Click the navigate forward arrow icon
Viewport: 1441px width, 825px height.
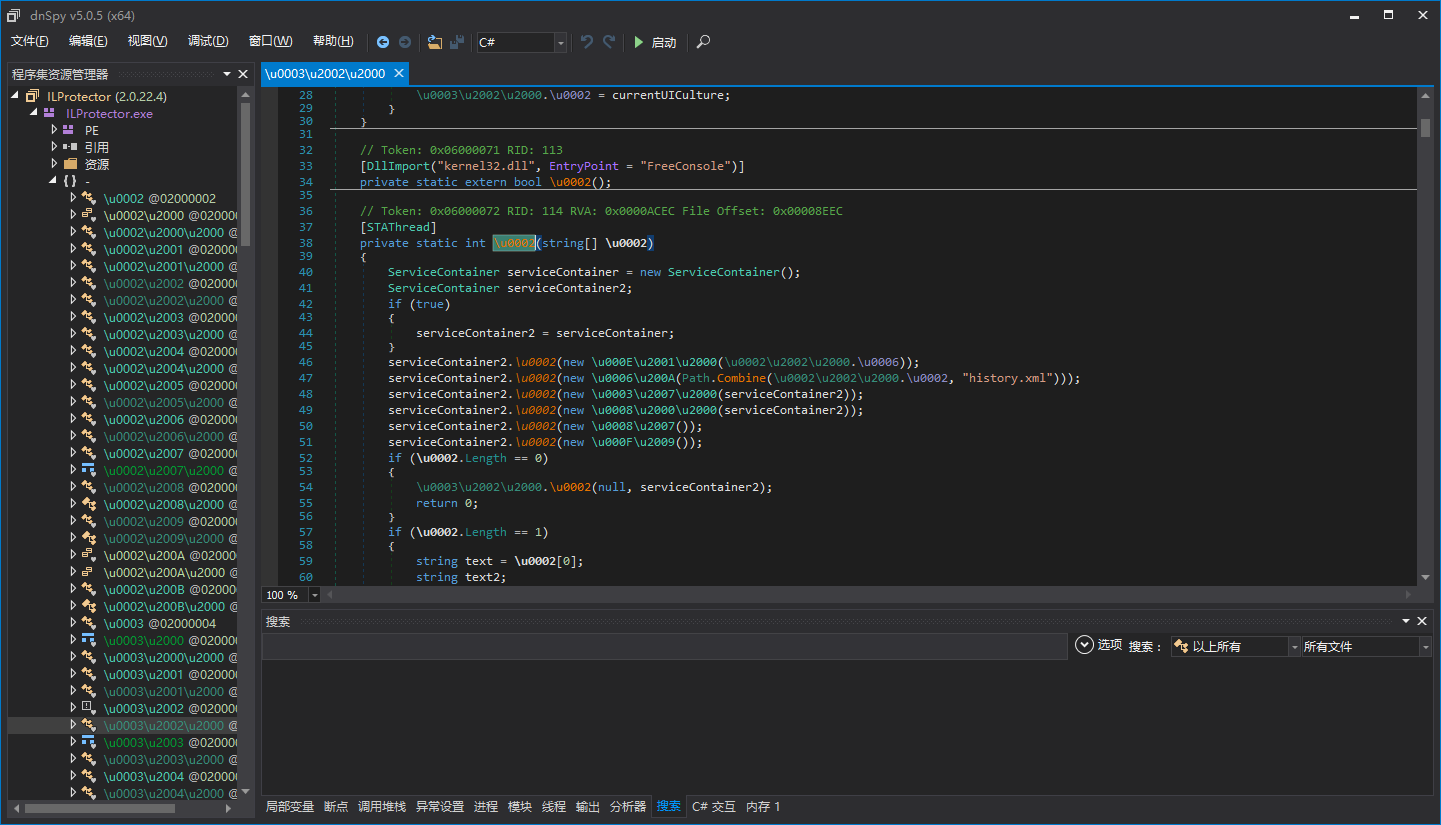[405, 42]
